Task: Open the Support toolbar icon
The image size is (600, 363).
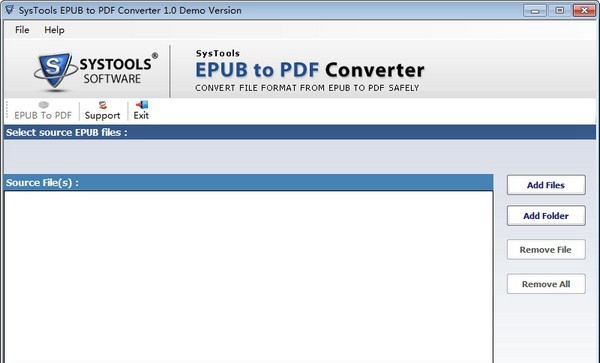Action: pos(102,111)
